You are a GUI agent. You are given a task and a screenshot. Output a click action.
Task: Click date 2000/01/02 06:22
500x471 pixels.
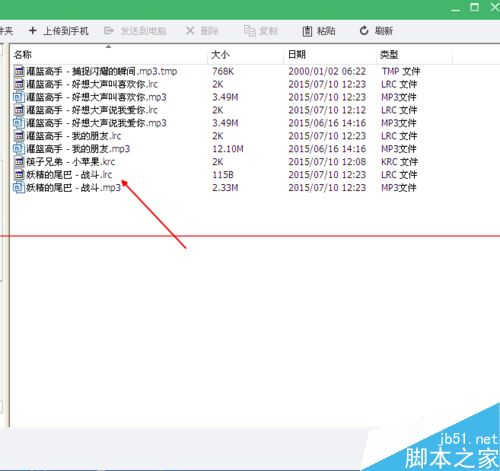[x=327, y=71]
